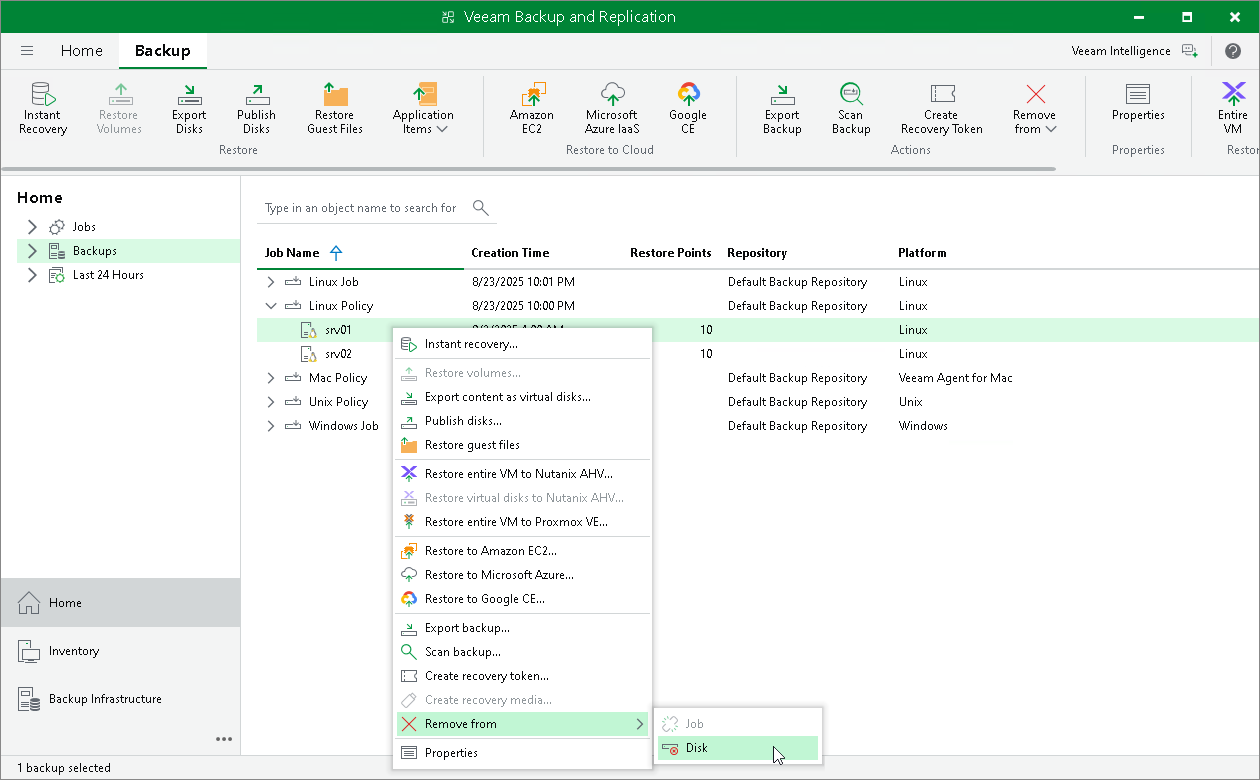Choose Instant recovery... in context menu
The image size is (1260, 780).
(x=522, y=344)
